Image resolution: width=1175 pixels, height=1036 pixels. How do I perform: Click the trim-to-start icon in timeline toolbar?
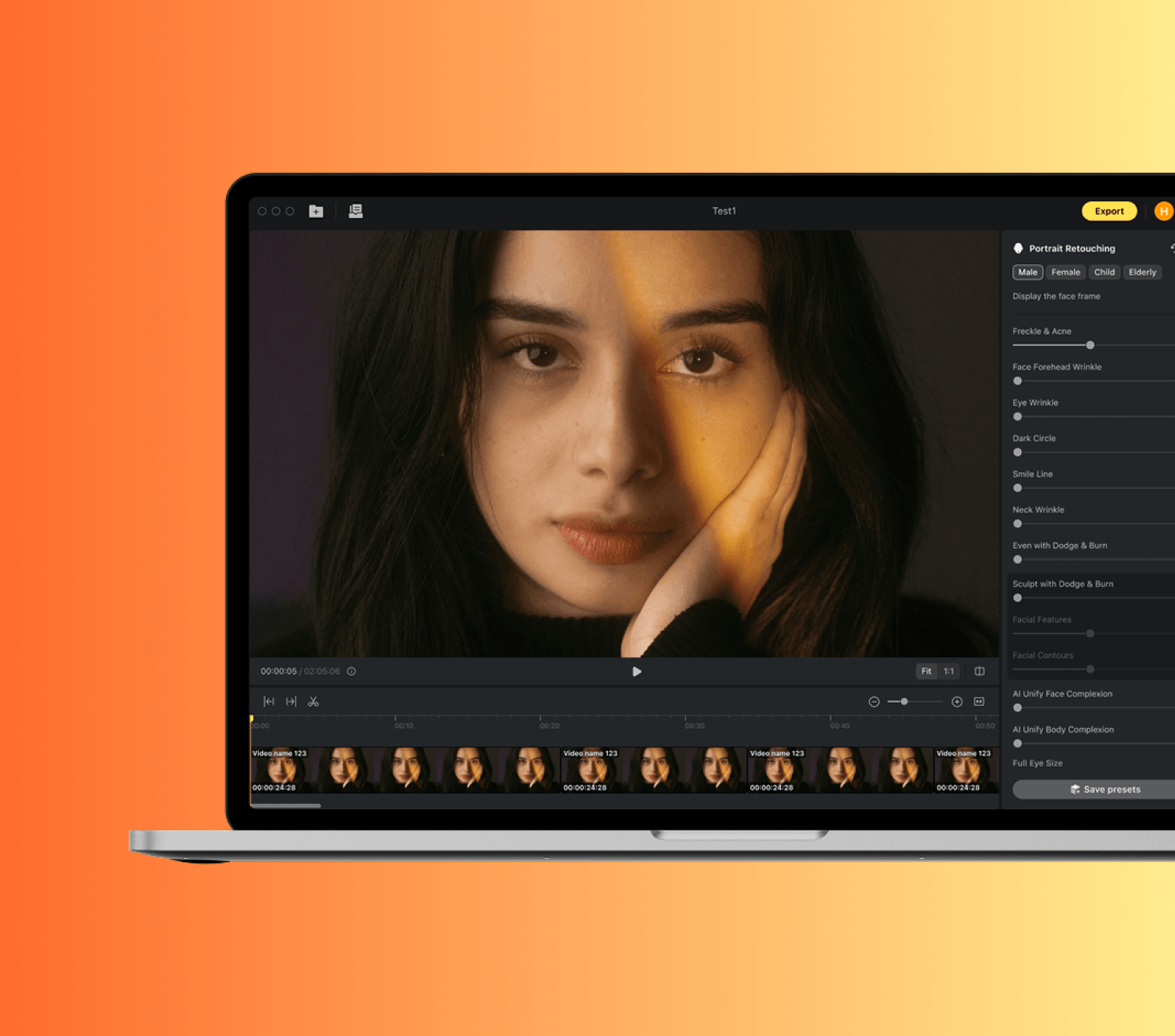pyautogui.click(x=268, y=701)
